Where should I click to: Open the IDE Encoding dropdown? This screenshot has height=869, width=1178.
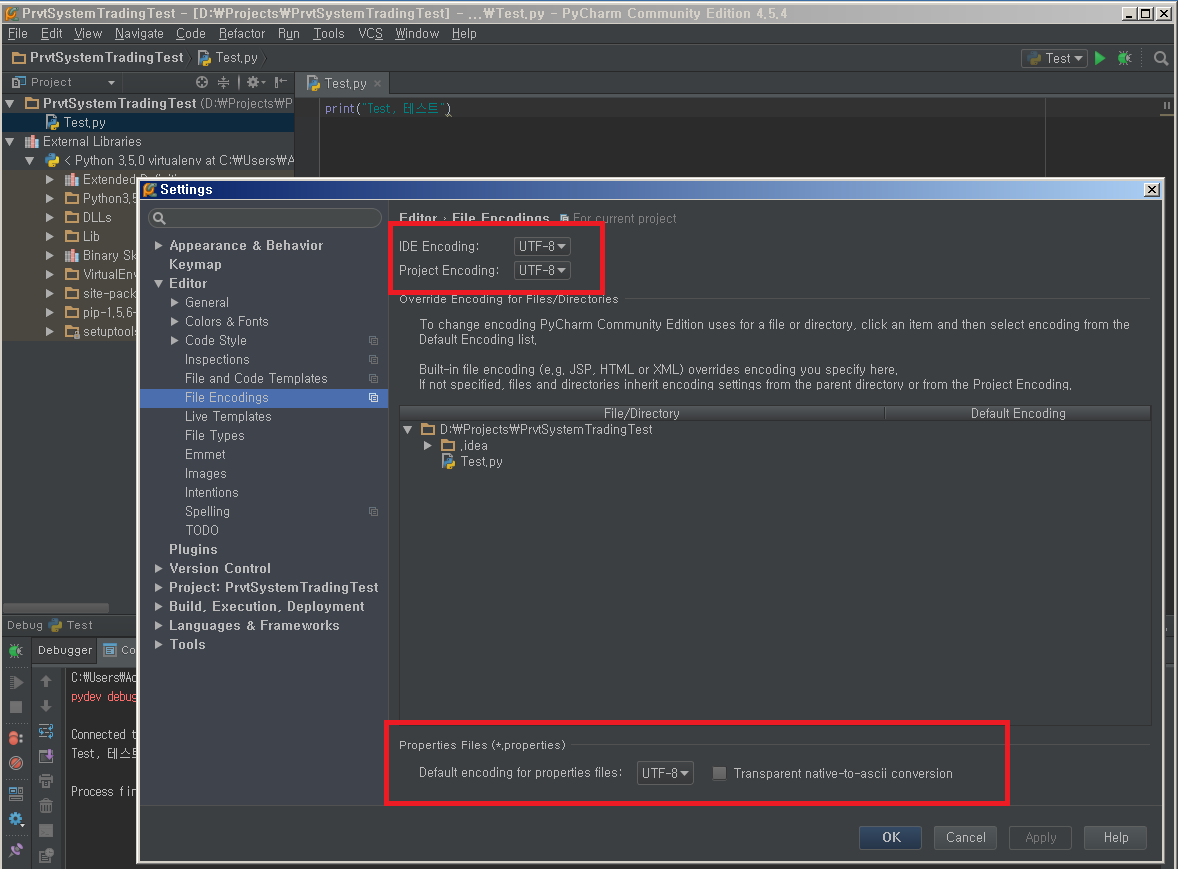[542, 246]
